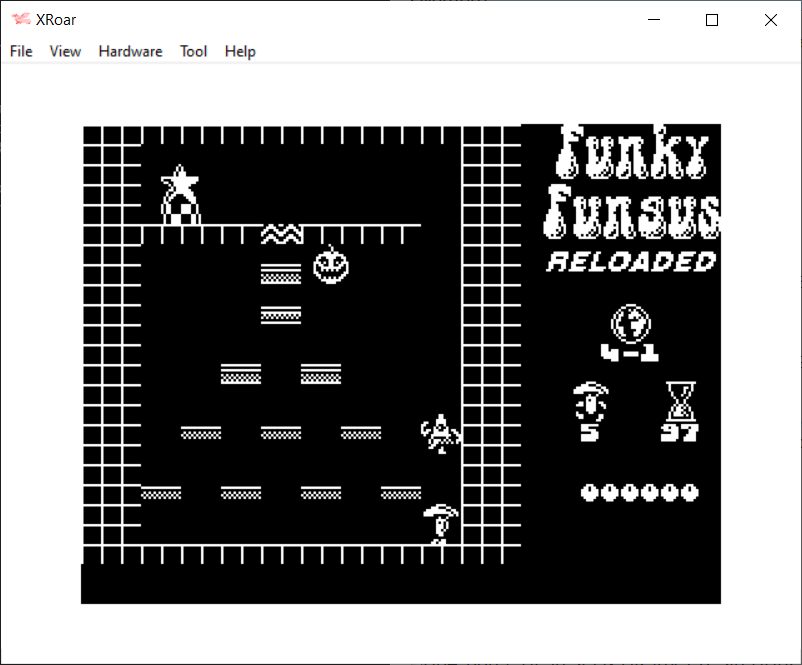The height and width of the screenshot is (665, 802).
Task: Click the grinning pumpkin enemy sprite
Action: point(331,265)
